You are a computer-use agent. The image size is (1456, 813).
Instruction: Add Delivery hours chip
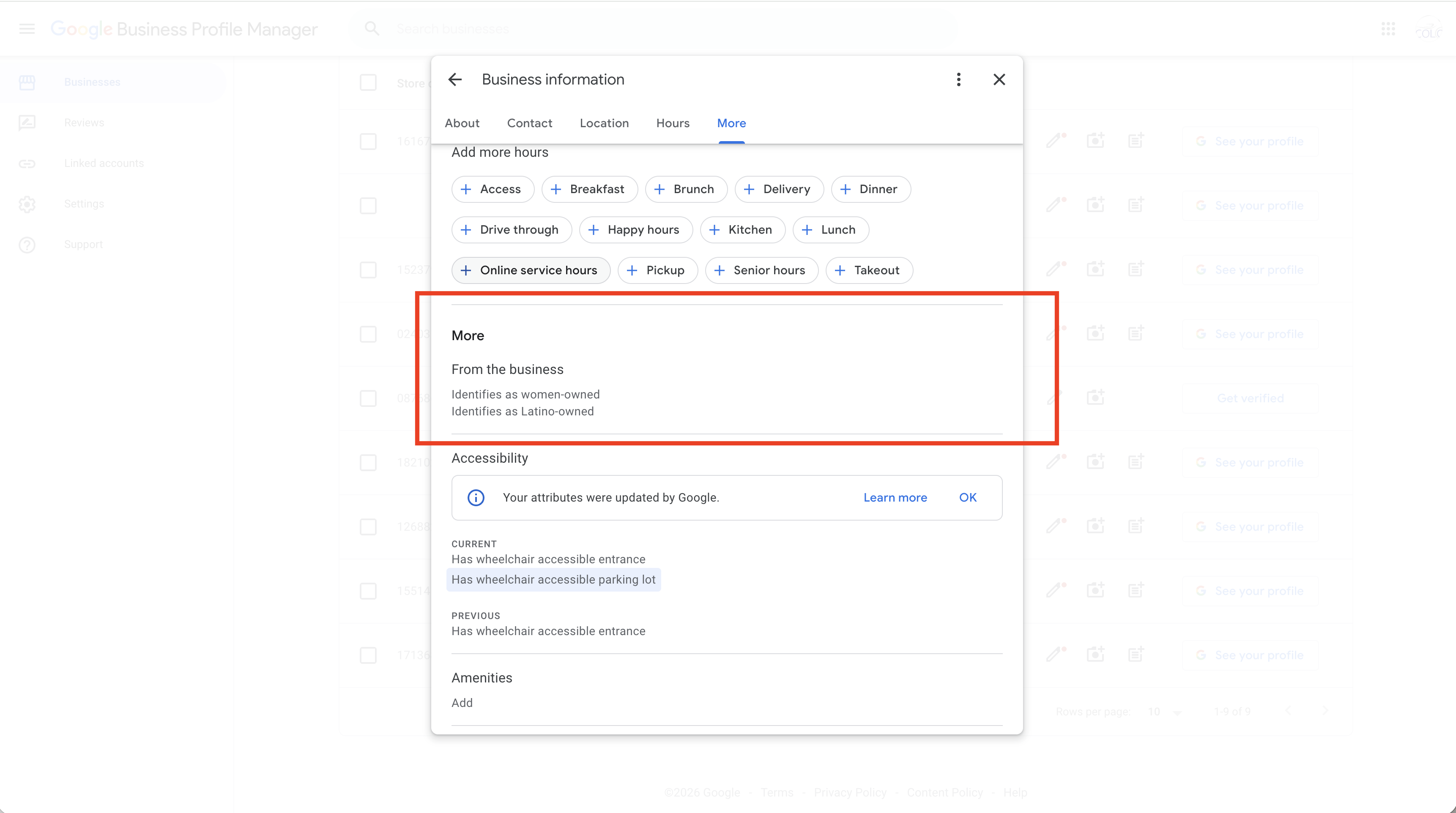click(780, 189)
